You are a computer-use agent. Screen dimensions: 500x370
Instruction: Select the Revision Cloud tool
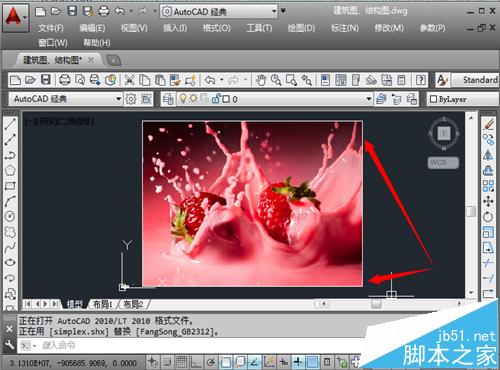(10, 232)
